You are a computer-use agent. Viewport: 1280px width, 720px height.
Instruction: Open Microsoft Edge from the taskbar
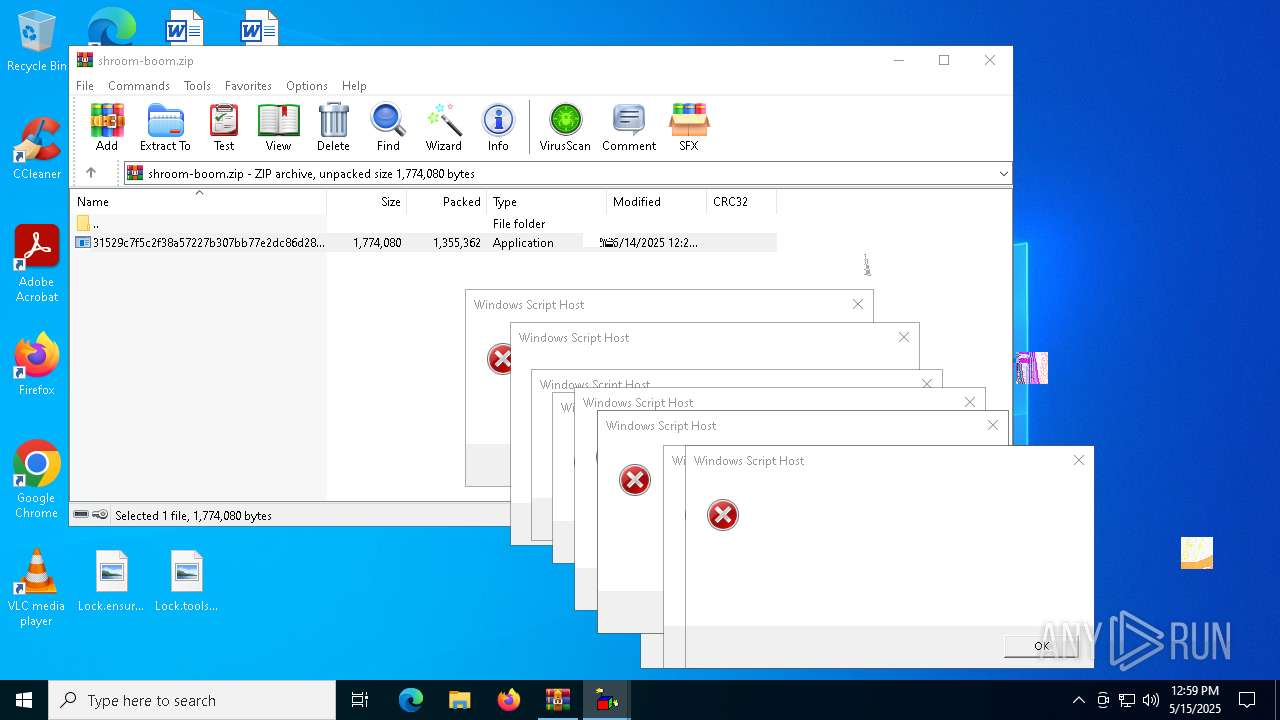coord(411,700)
